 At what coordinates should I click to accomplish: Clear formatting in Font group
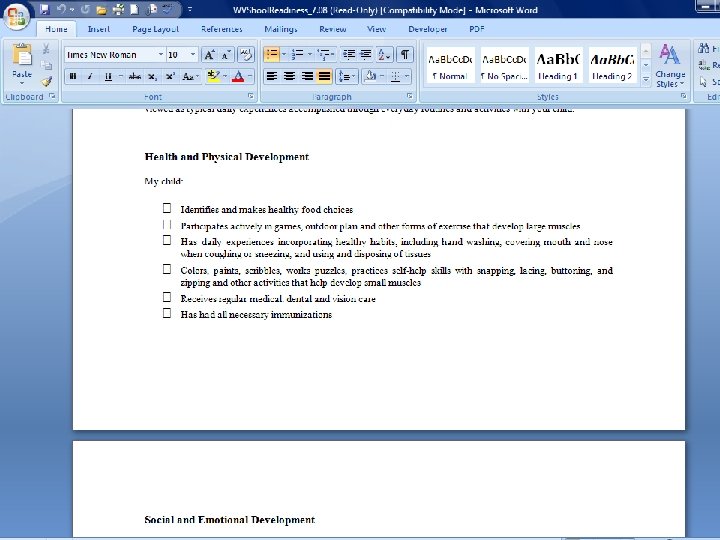point(246,55)
